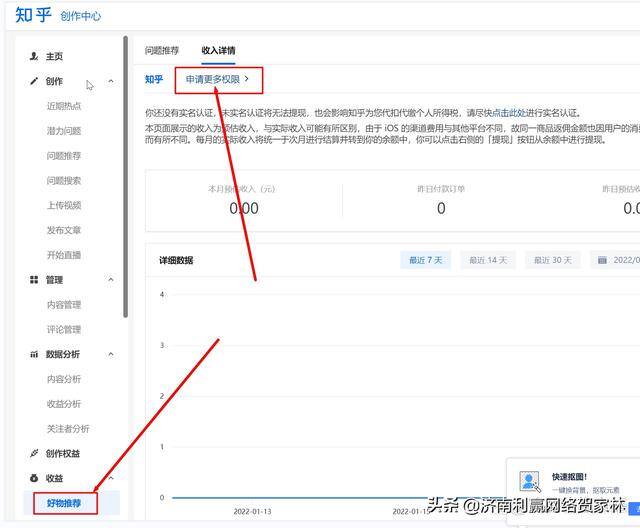Click the 主页 person icon

coord(34,56)
